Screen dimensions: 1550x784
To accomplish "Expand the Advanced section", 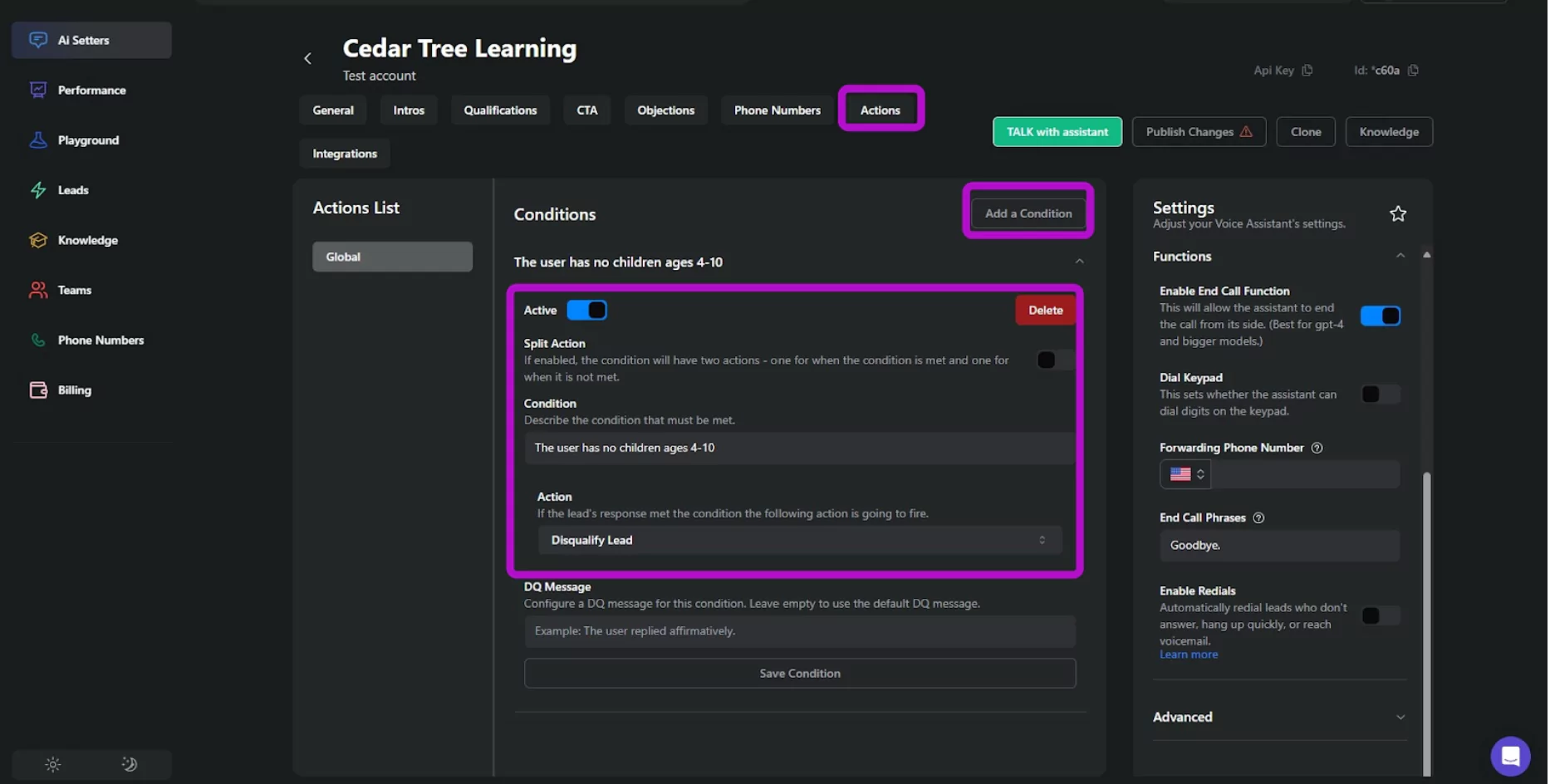I will (x=1400, y=717).
